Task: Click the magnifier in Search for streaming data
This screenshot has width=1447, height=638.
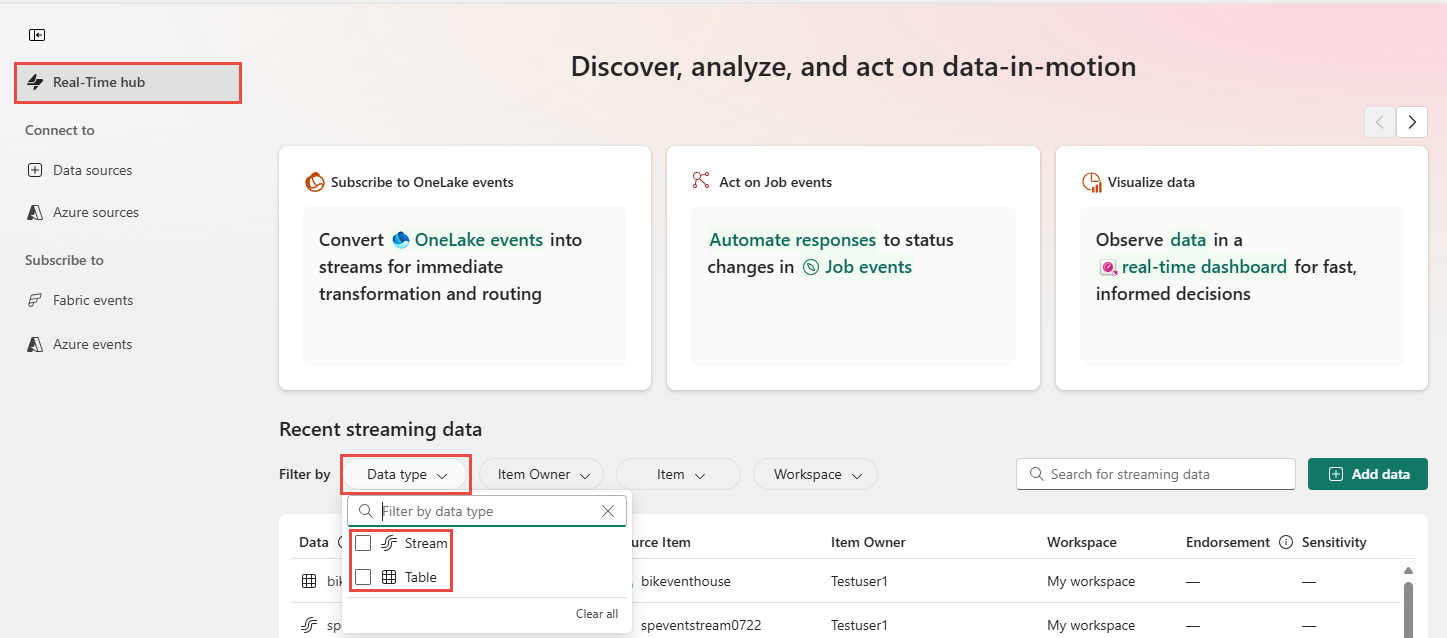Action: tap(1038, 474)
